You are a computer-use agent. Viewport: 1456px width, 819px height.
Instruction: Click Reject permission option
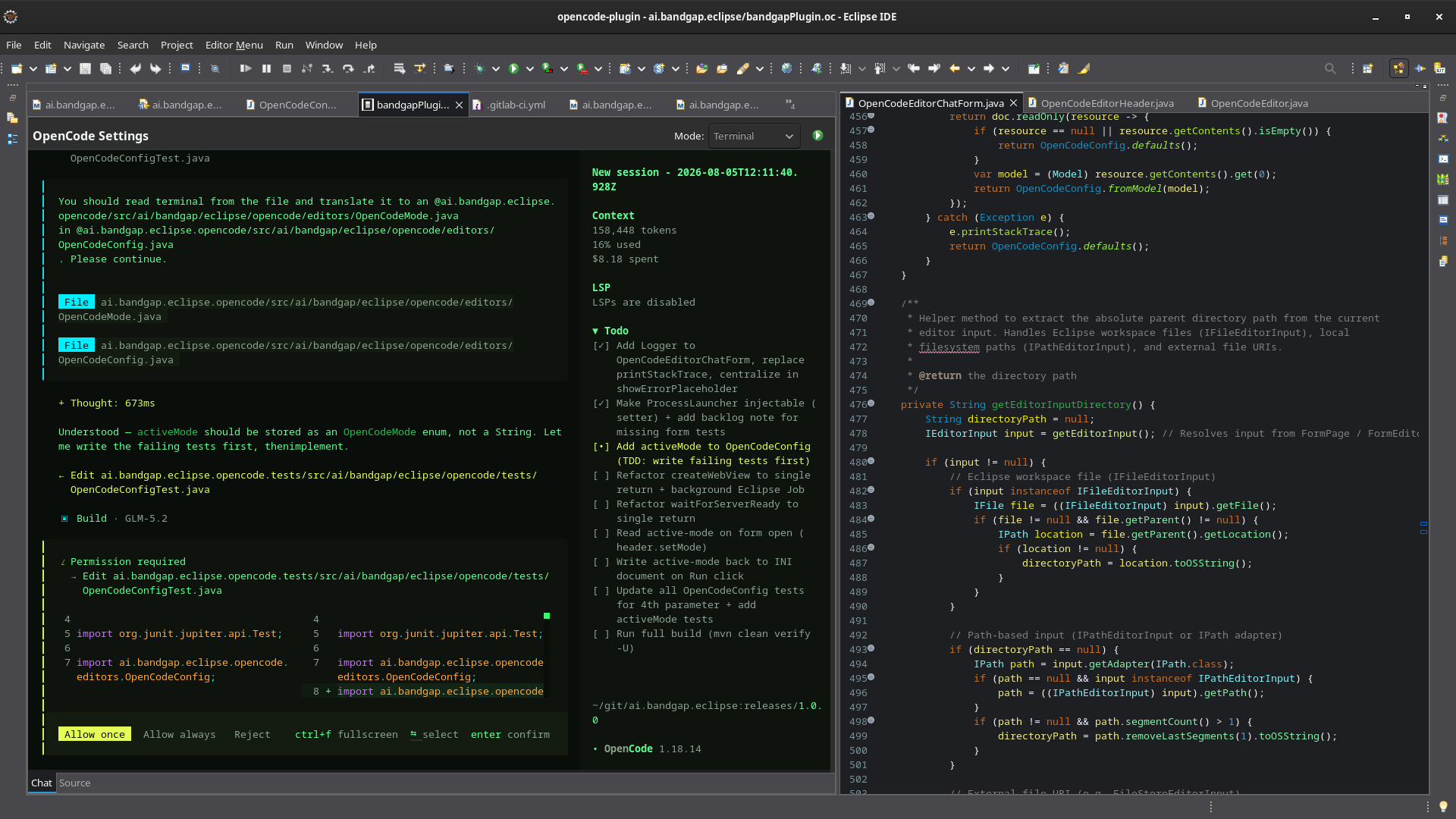pyautogui.click(x=253, y=735)
